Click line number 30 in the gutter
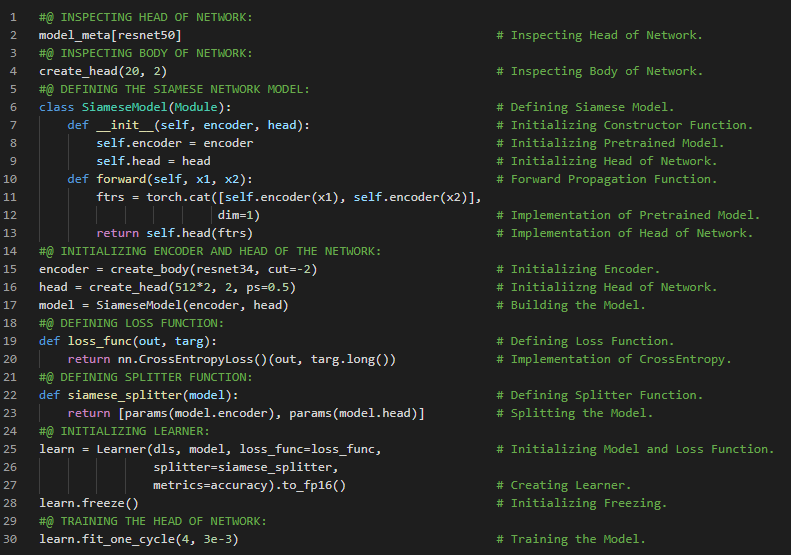This screenshot has width=791, height=555. click(14, 539)
